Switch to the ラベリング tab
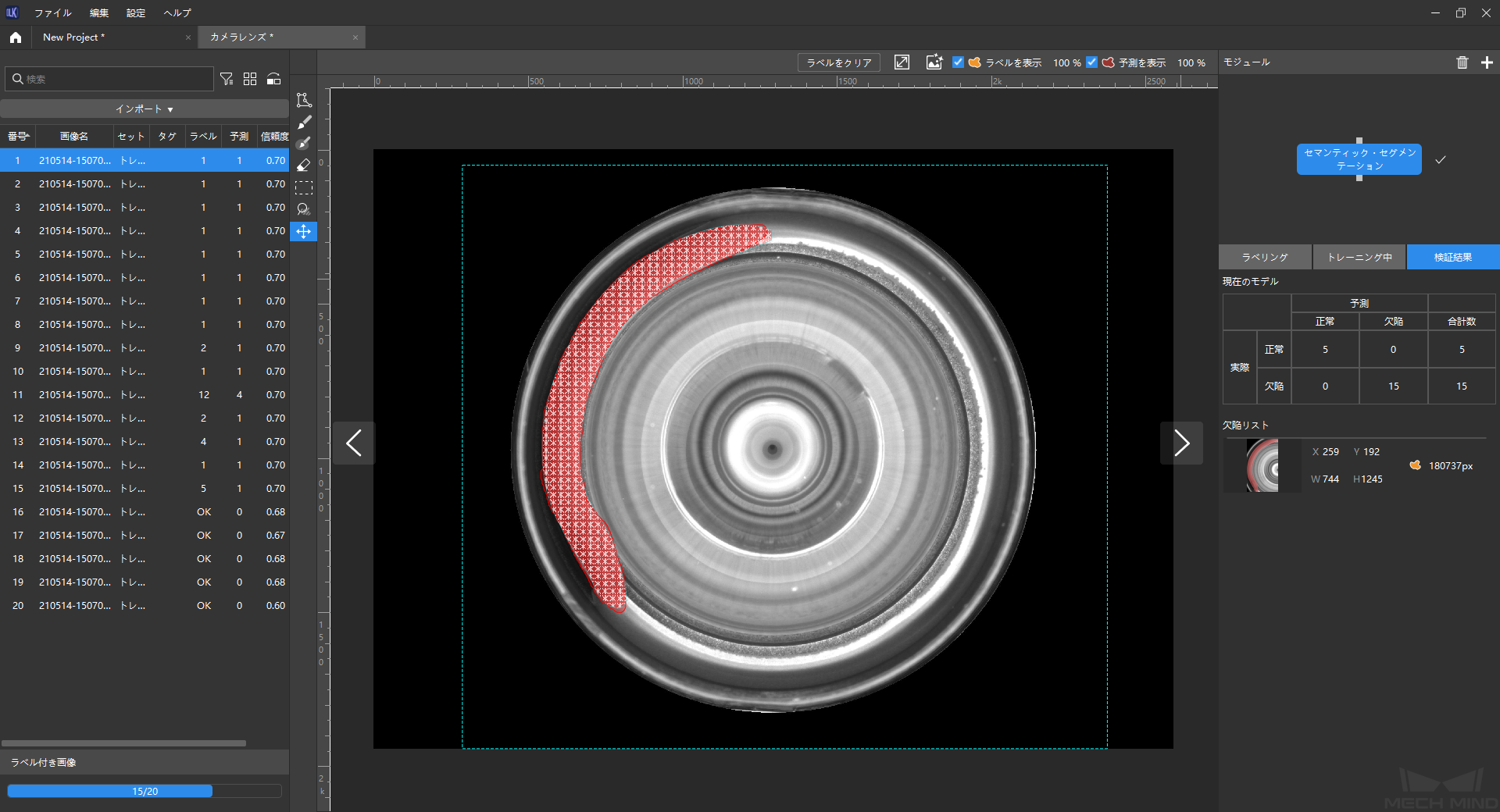Image resolution: width=1500 pixels, height=812 pixels. pyautogui.click(x=1265, y=257)
